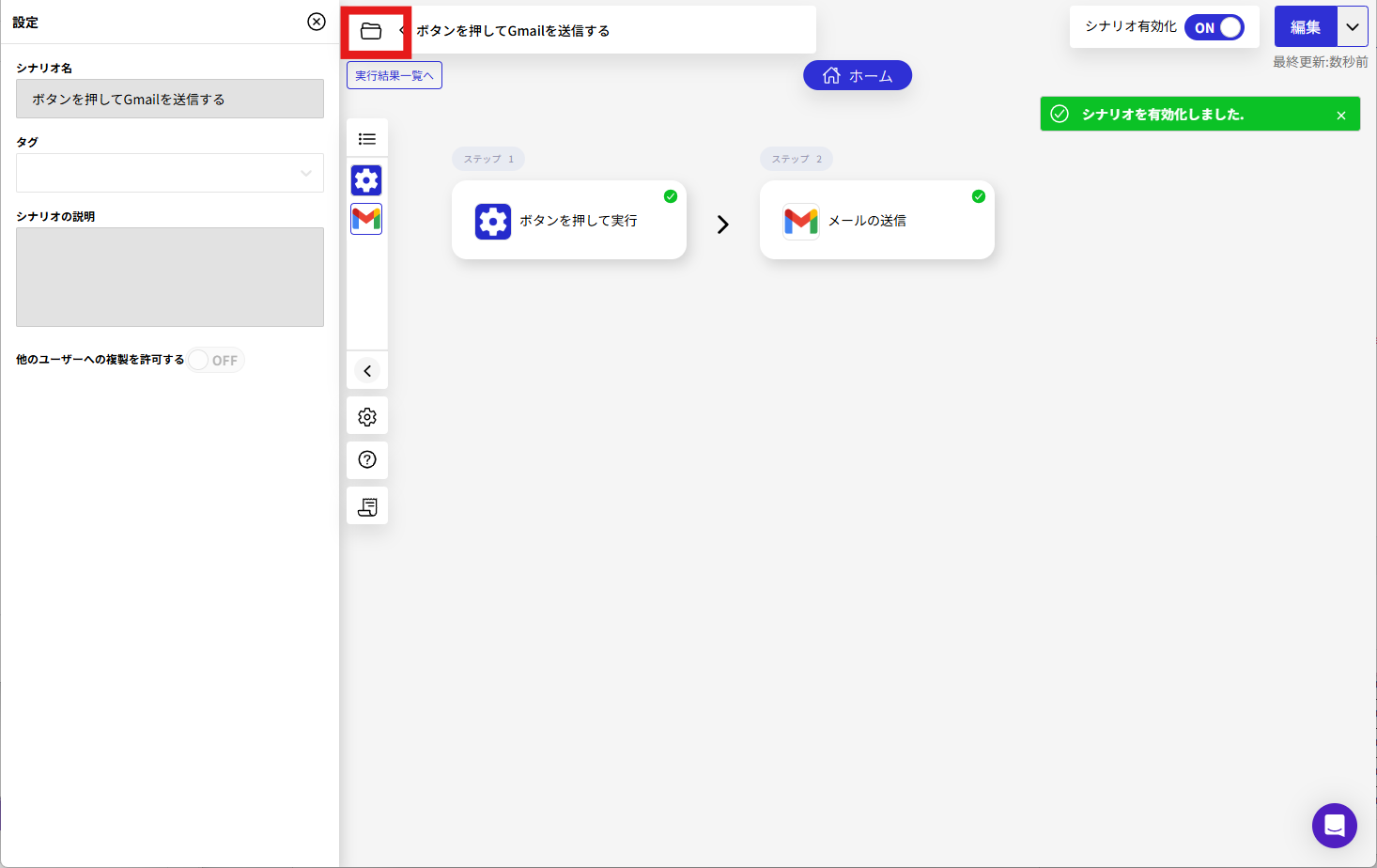Open the log document icon in sidebar
This screenshot has height=868, width=1377.
tap(367, 506)
